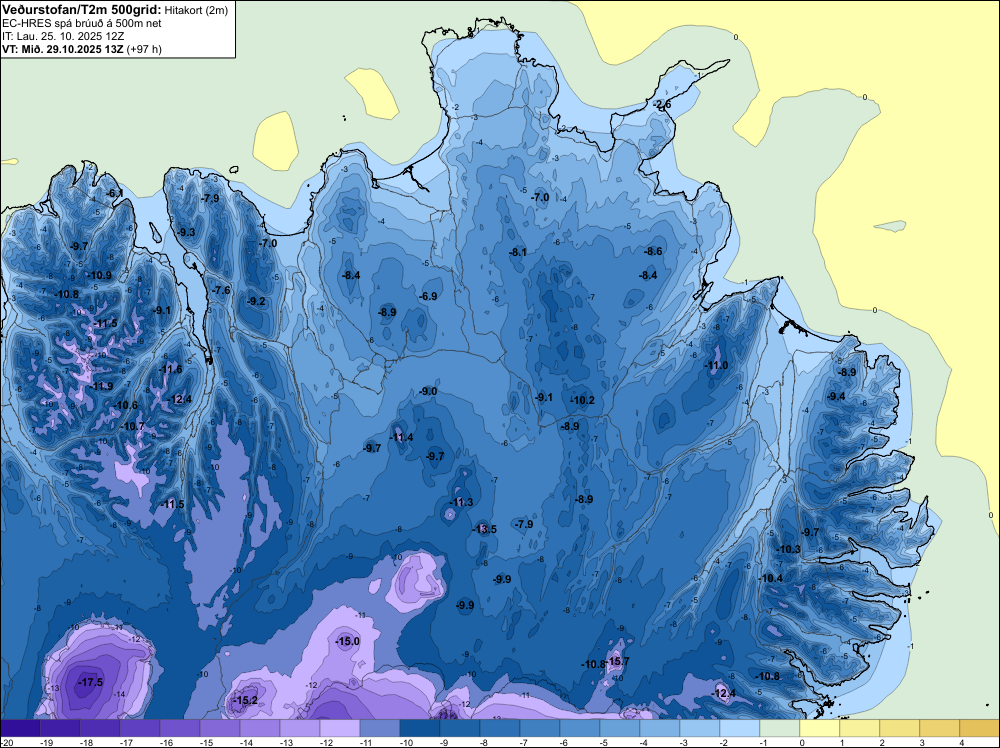Viewport: 1000px width, 748px height.
Task: Click the -10.6 temperature label
Action: (125, 406)
